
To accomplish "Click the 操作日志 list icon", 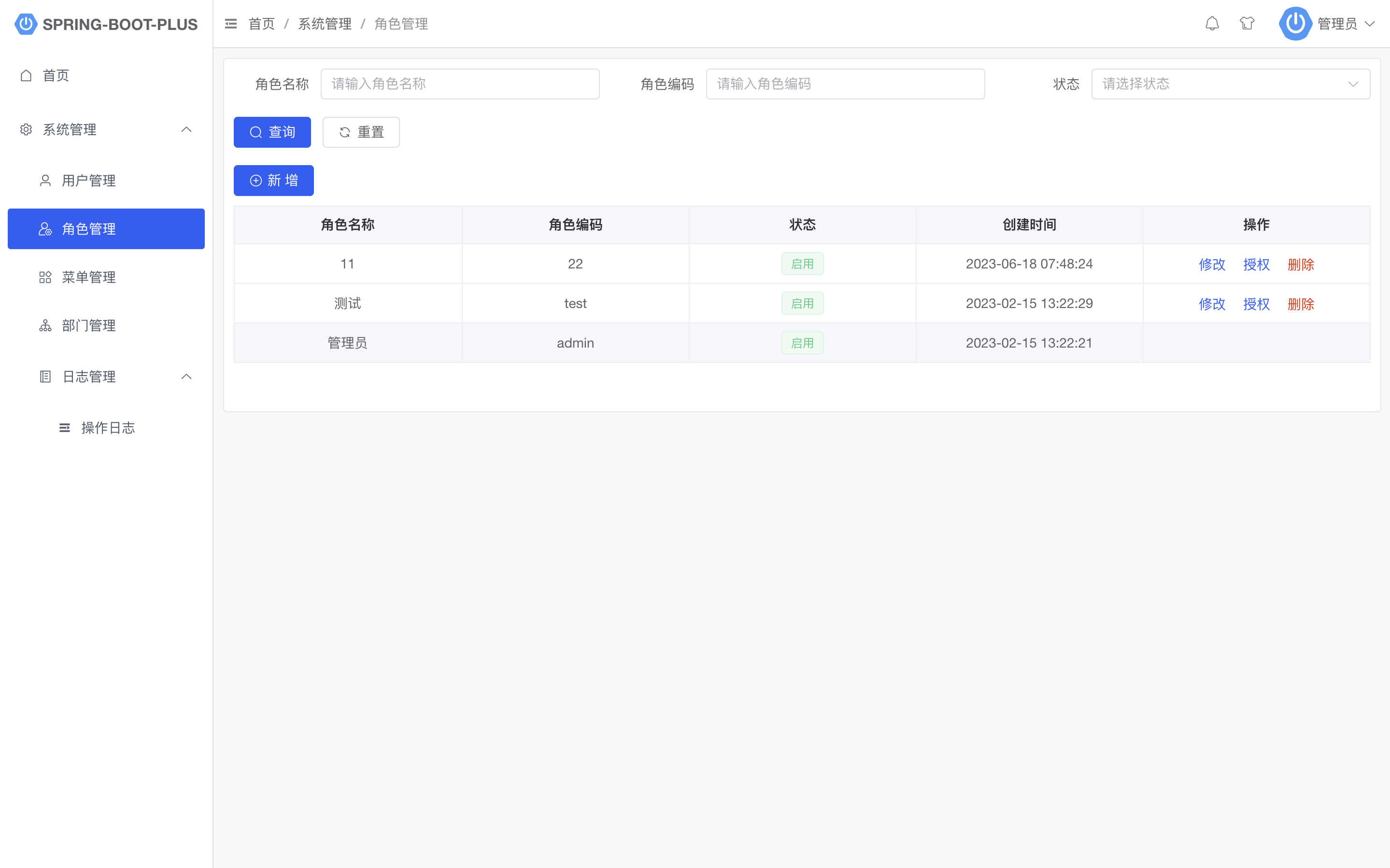I will click(x=65, y=428).
